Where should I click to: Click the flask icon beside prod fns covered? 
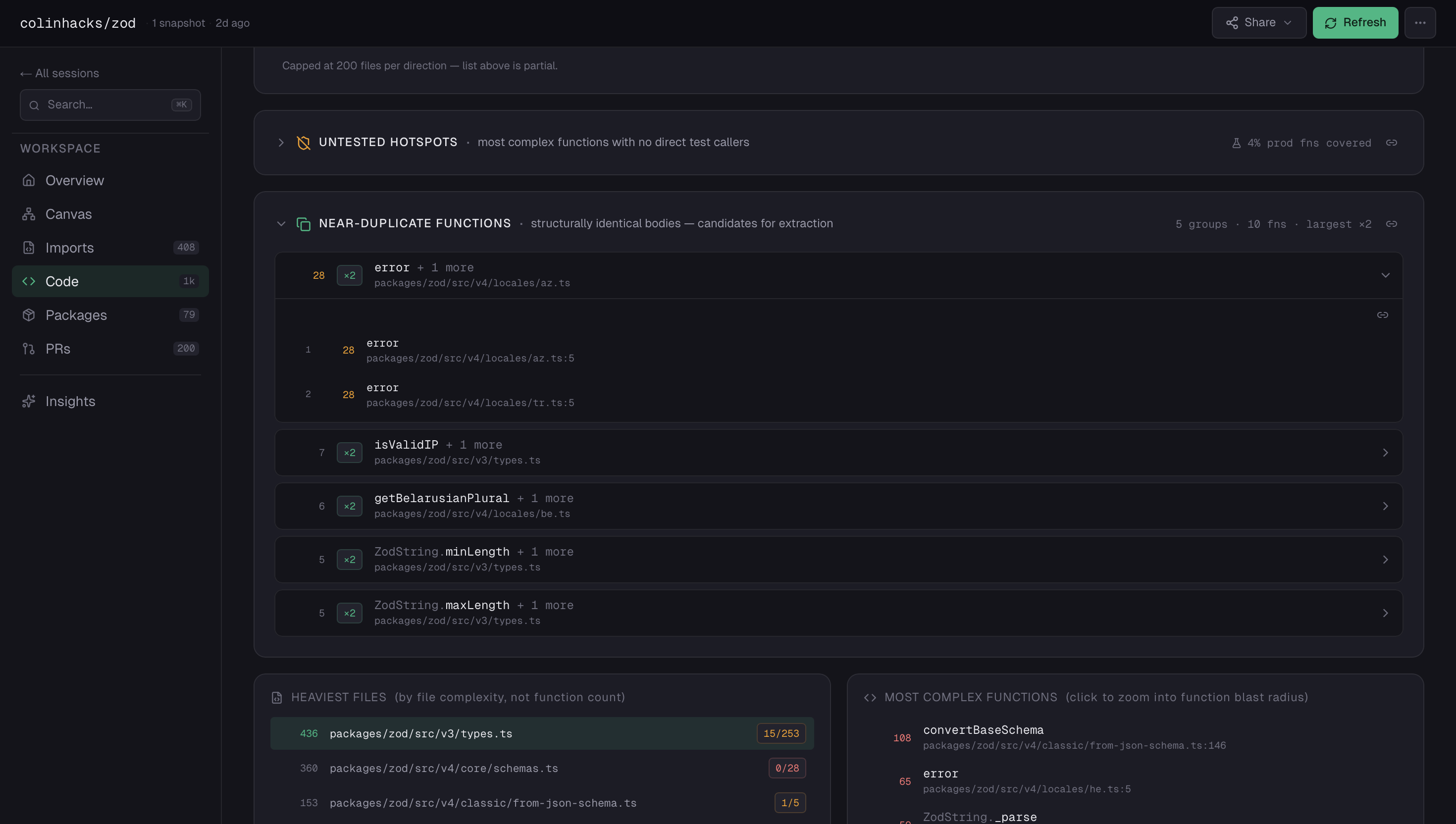[x=1237, y=143]
